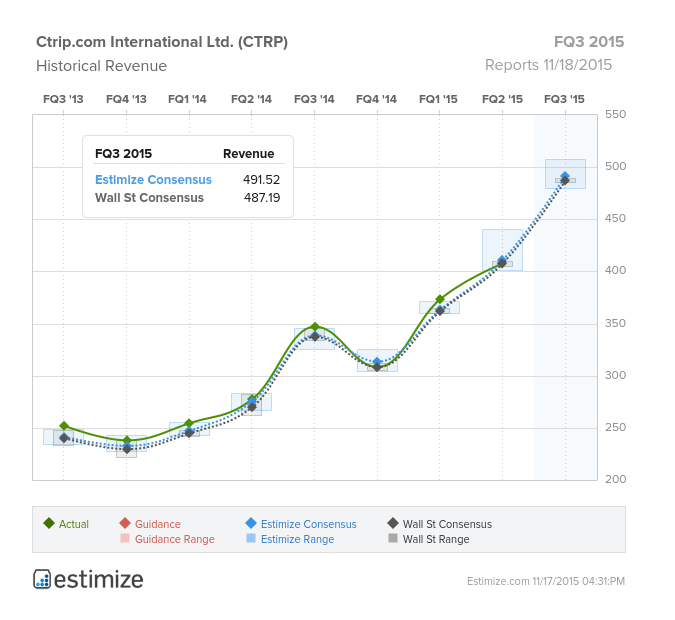Screen dimensions: 675x620
Task: Click the Wall St Range gray square swatch
Action: click(x=393, y=538)
